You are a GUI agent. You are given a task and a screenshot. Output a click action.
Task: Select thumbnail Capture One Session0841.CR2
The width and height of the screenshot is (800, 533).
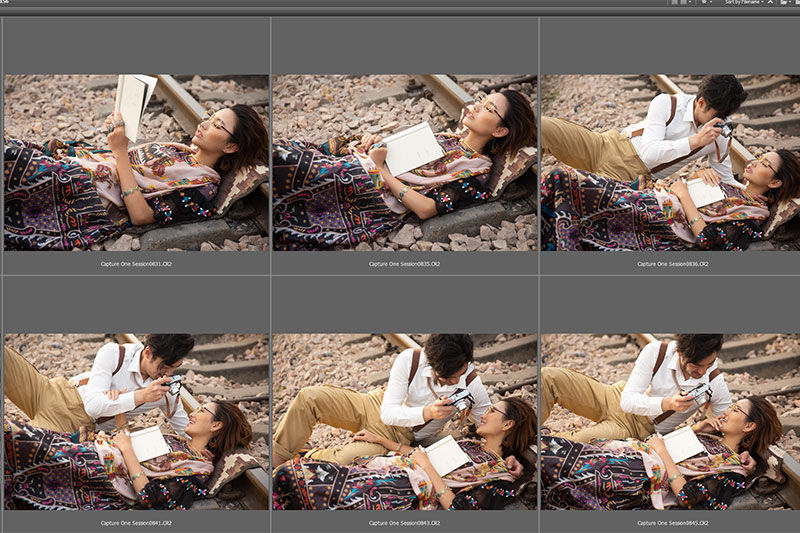point(136,422)
